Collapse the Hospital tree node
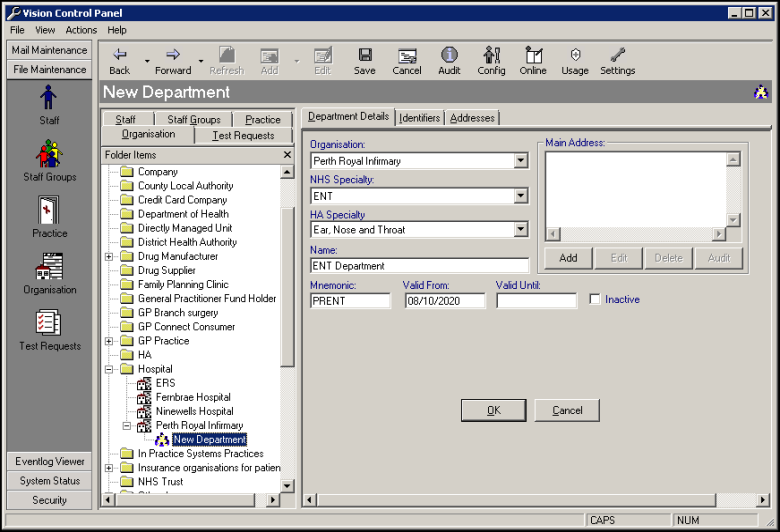The image size is (780, 532). click(109, 369)
